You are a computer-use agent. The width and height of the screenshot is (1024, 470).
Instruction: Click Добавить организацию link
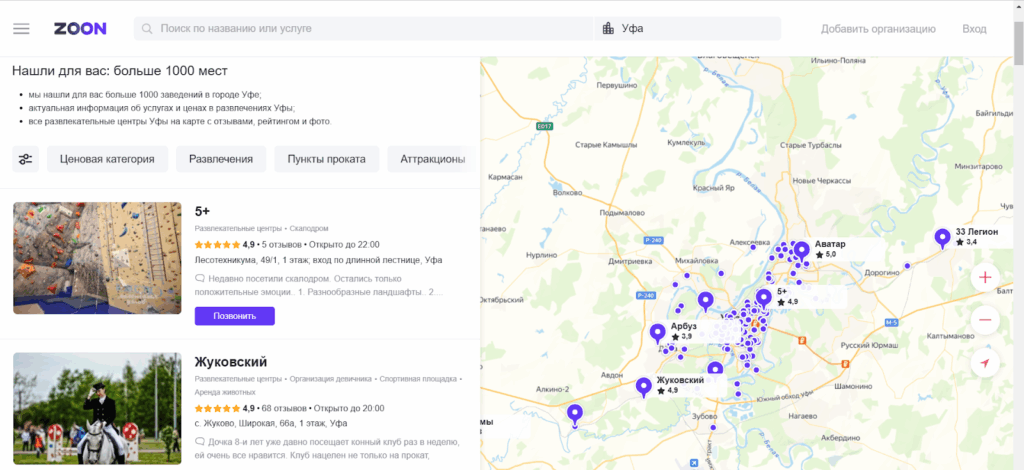point(878,29)
